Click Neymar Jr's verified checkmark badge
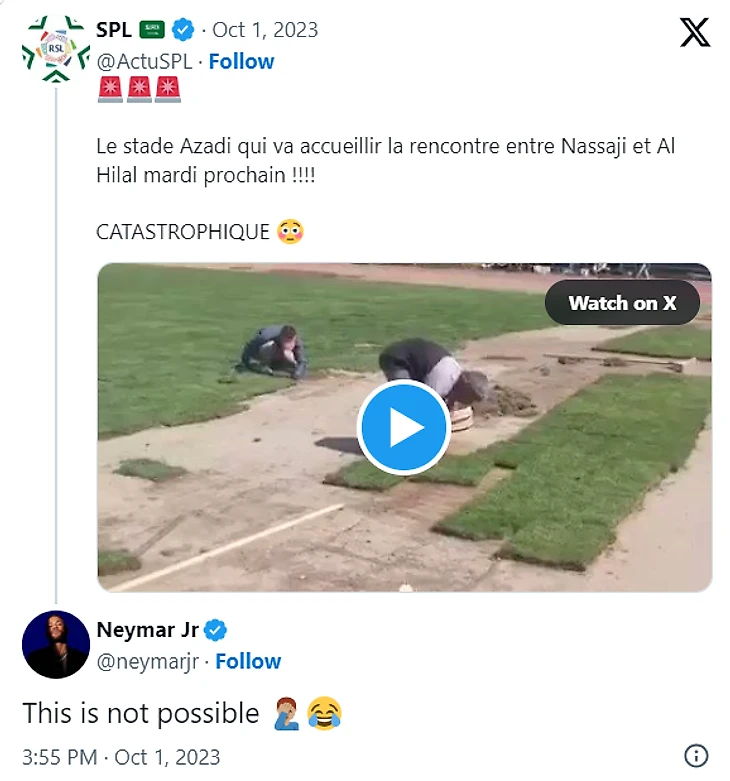Image resolution: width=730 pixels, height=781 pixels. 216,631
